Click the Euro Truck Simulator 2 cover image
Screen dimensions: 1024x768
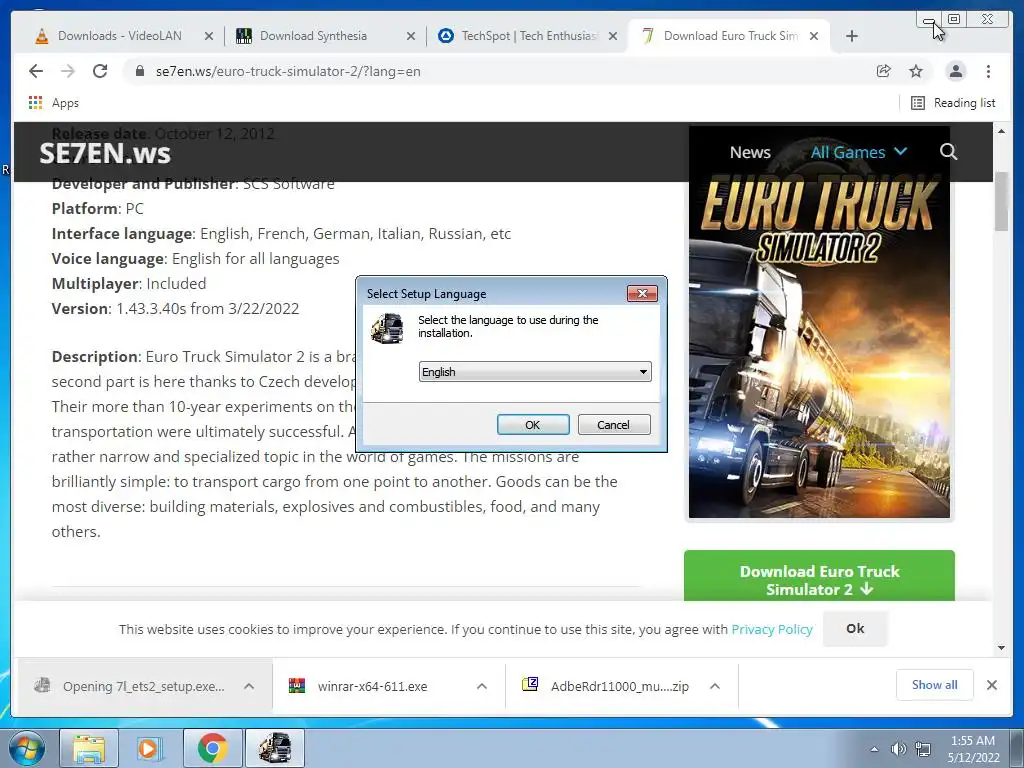[819, 322]
